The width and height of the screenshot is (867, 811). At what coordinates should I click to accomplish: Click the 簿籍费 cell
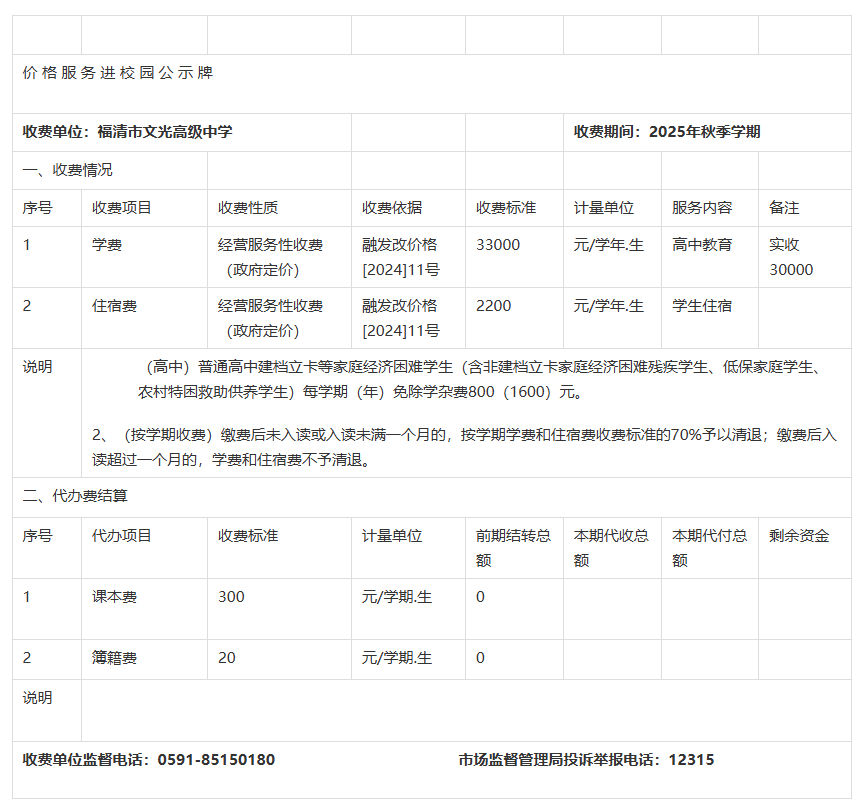coord(114,658)
